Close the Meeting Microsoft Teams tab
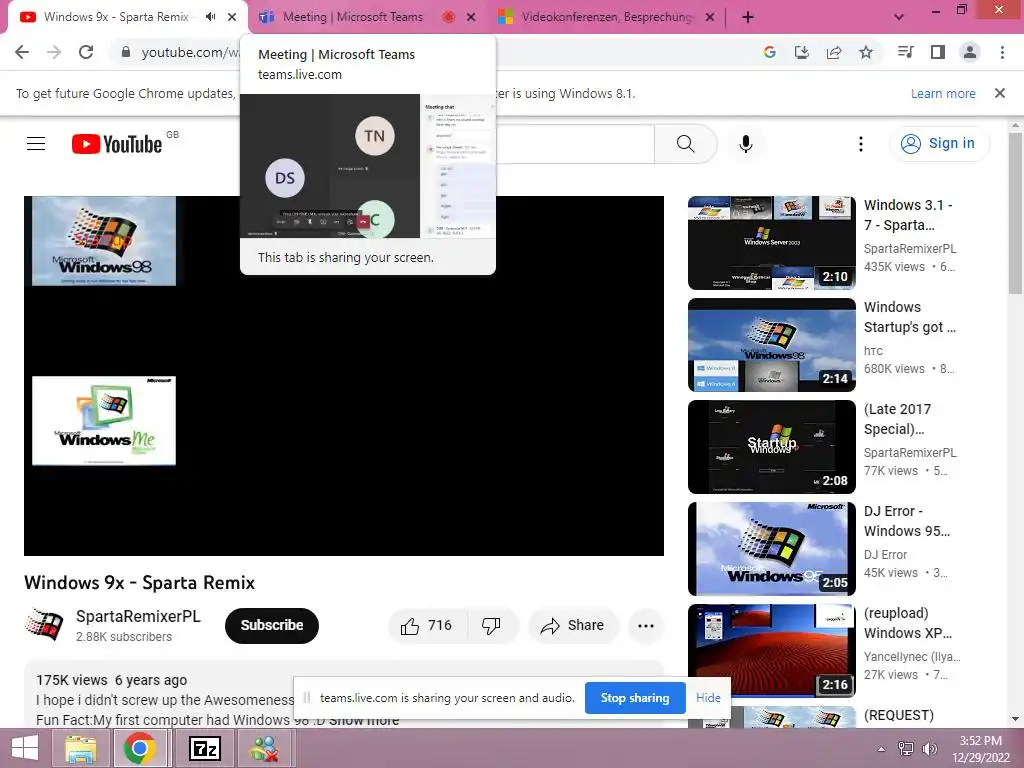Image resolution: width=1024 pixels, height=768 pixels. (471, 18)
